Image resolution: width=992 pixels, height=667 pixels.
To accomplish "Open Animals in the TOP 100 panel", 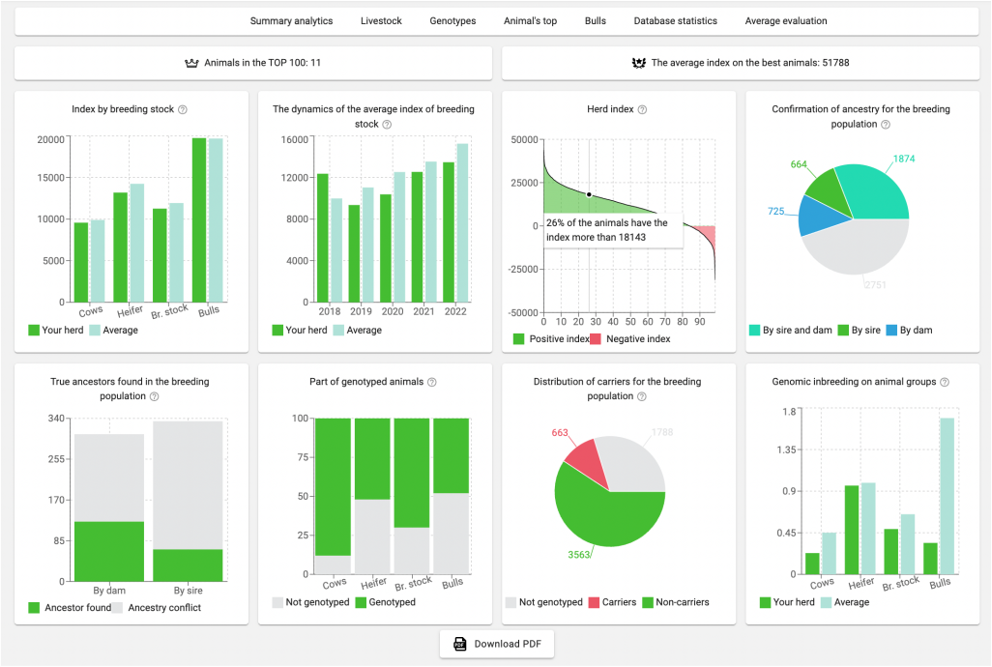I will 253,63.
